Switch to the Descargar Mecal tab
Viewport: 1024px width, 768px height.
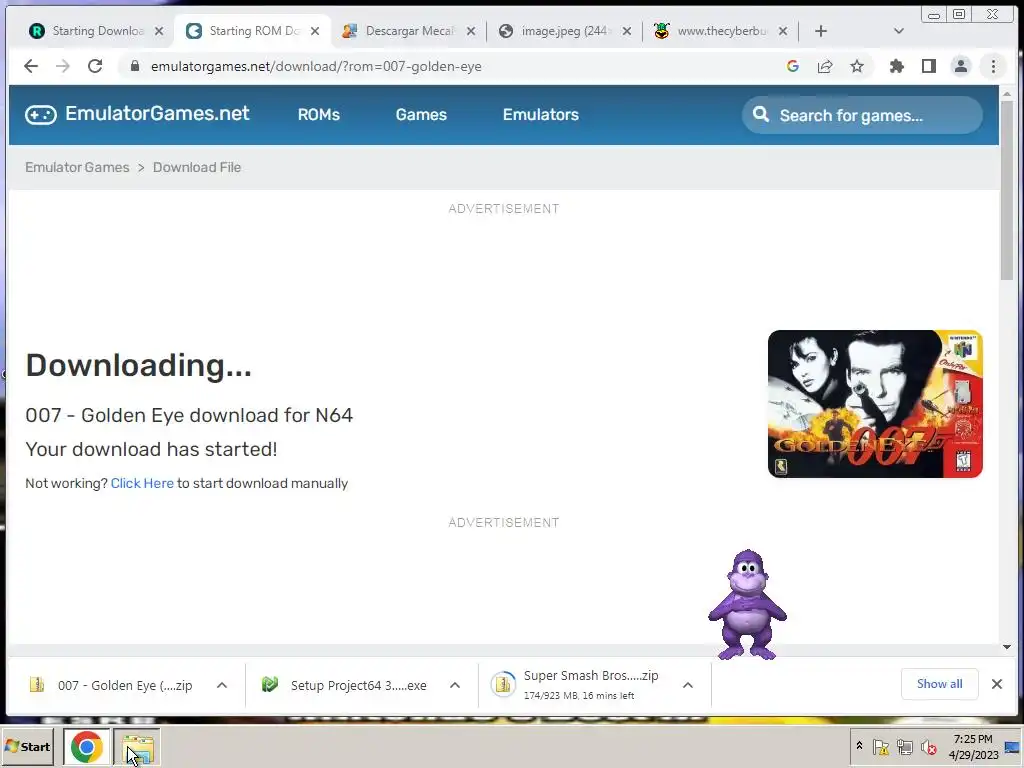pos(409,31)
